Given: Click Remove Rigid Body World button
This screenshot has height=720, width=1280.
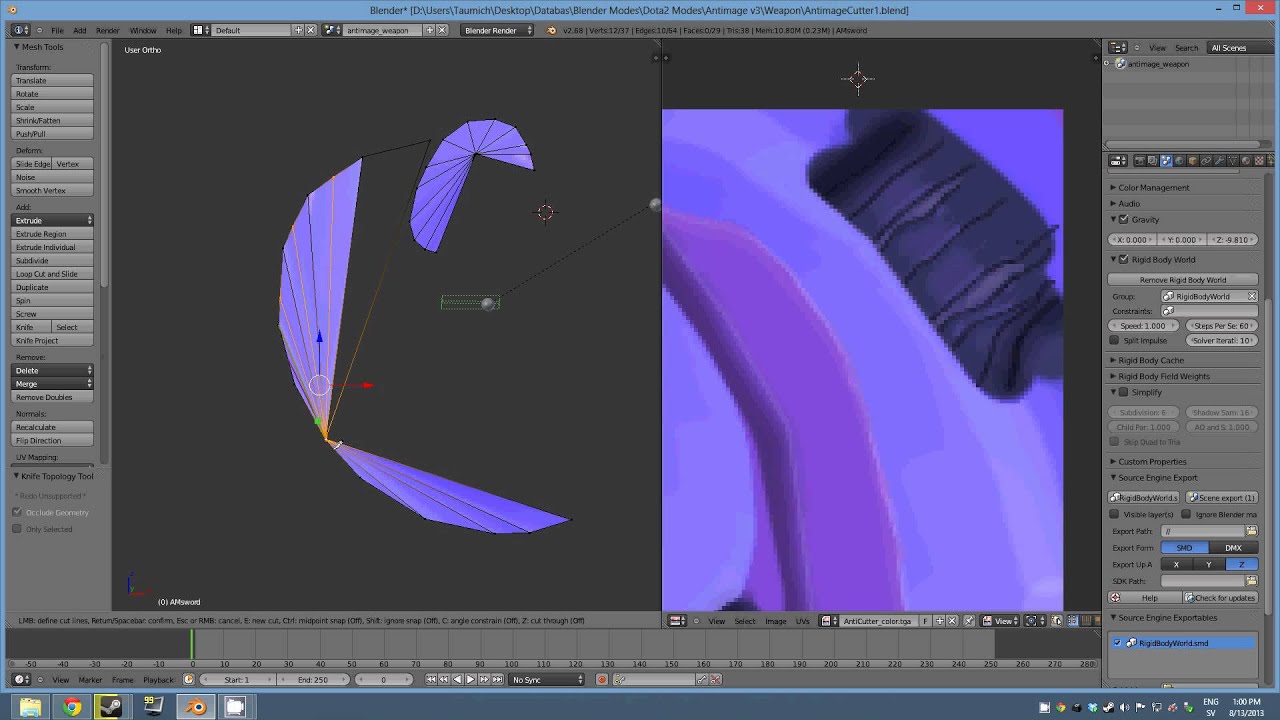Looking at the screenshot, I should (x=1183, y=280).
